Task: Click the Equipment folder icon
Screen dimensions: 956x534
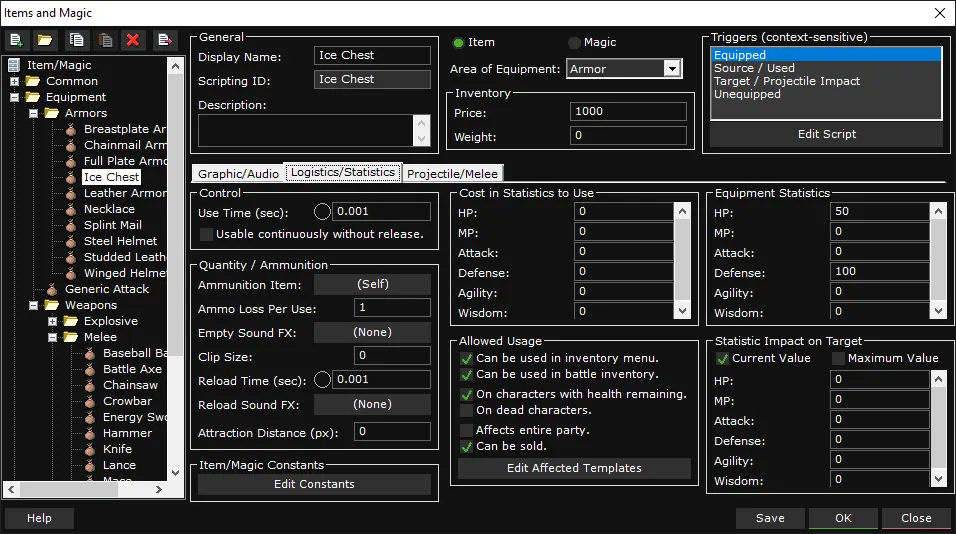Action: [33, 97]
